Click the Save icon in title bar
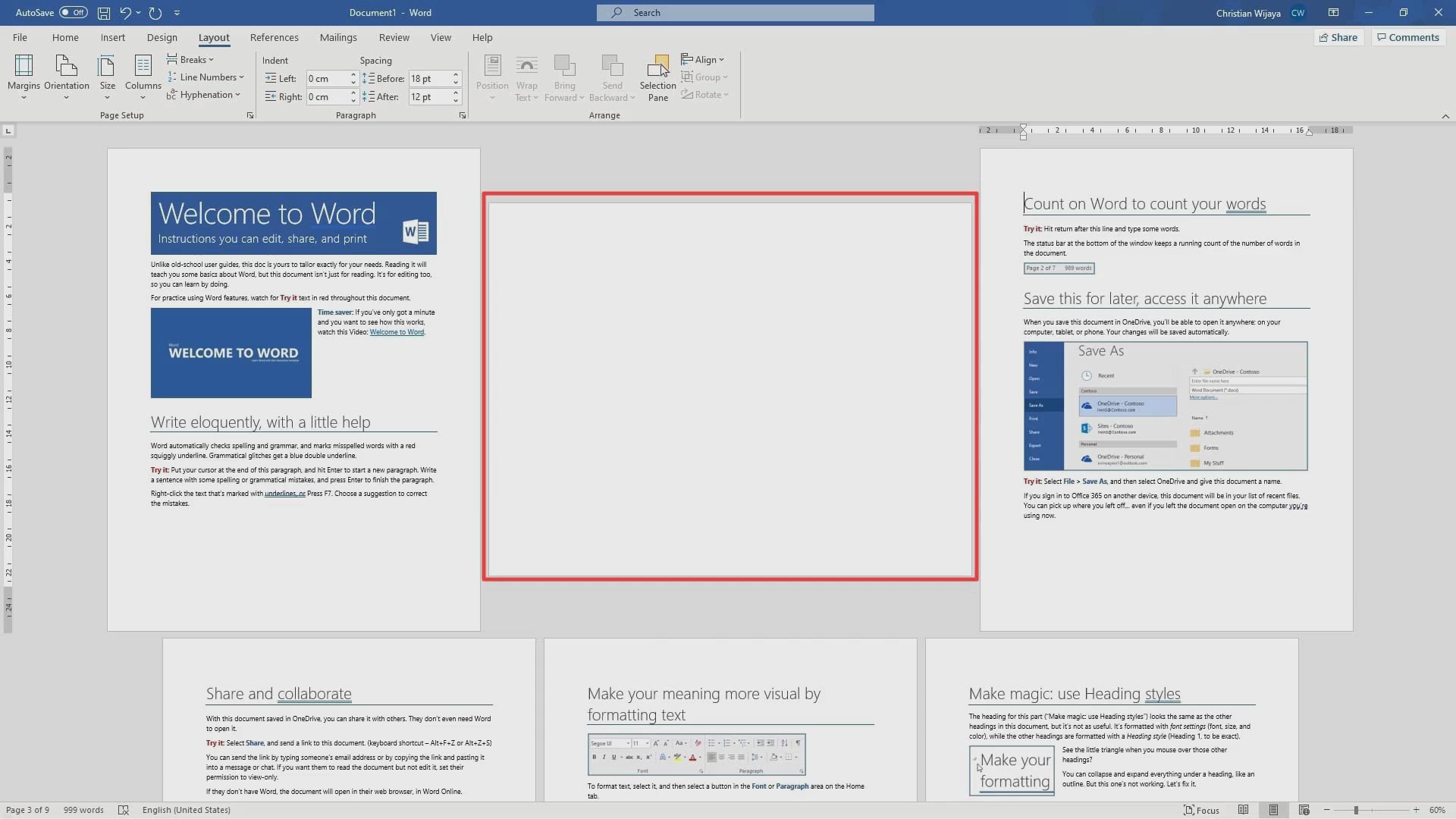 pyautogui.click(x=104, y=13)
